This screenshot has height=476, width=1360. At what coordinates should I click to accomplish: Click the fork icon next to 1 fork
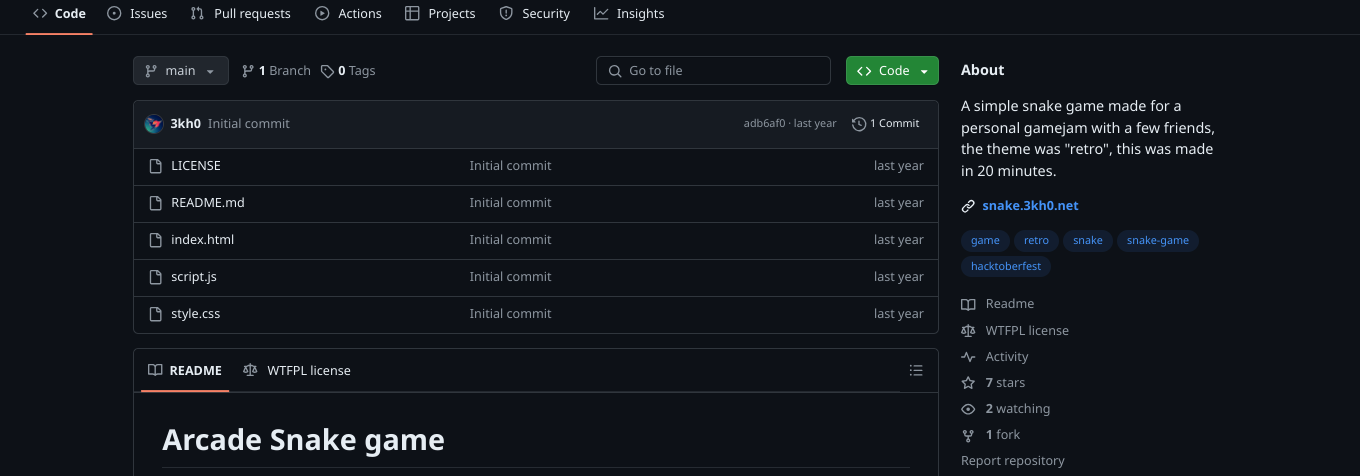(x=968, y=435)
